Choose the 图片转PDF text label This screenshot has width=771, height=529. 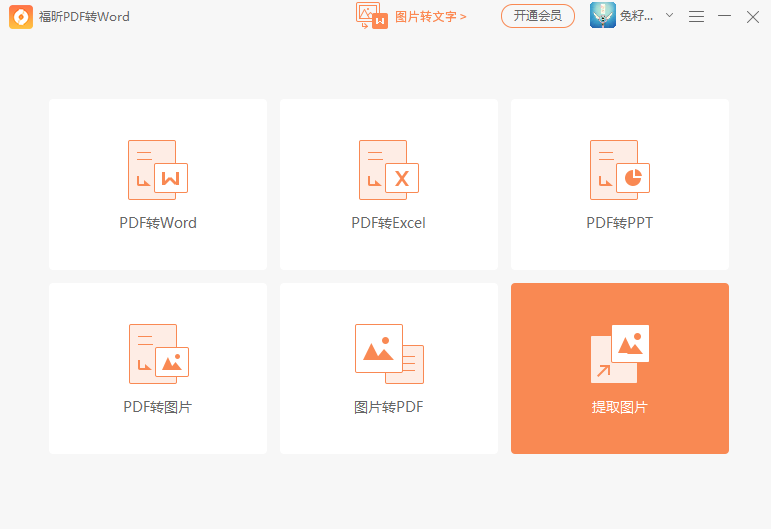pyautogui.click(x=388, y=407)
